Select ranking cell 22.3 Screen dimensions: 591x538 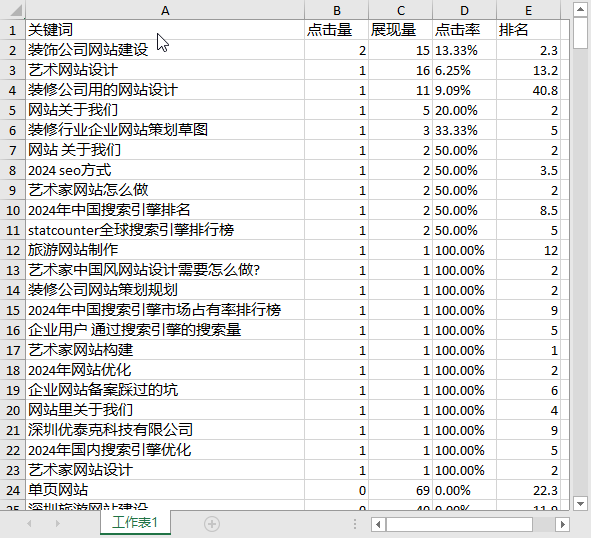click(528, 490)
